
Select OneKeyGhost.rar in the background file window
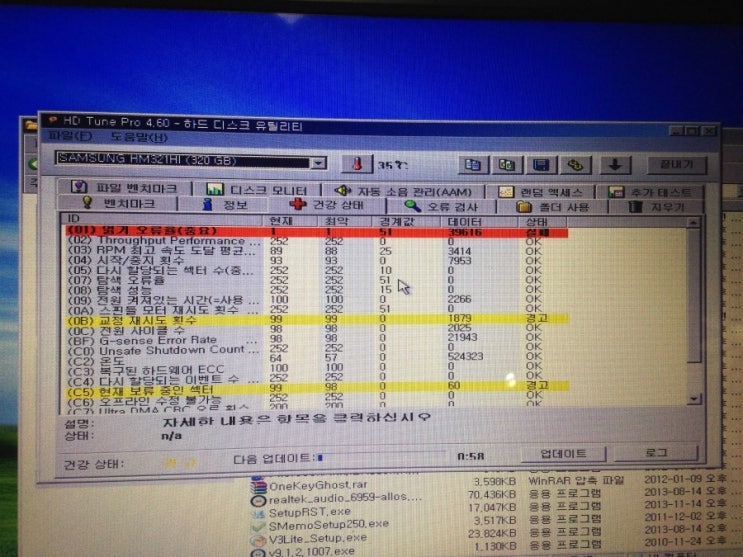317,486
